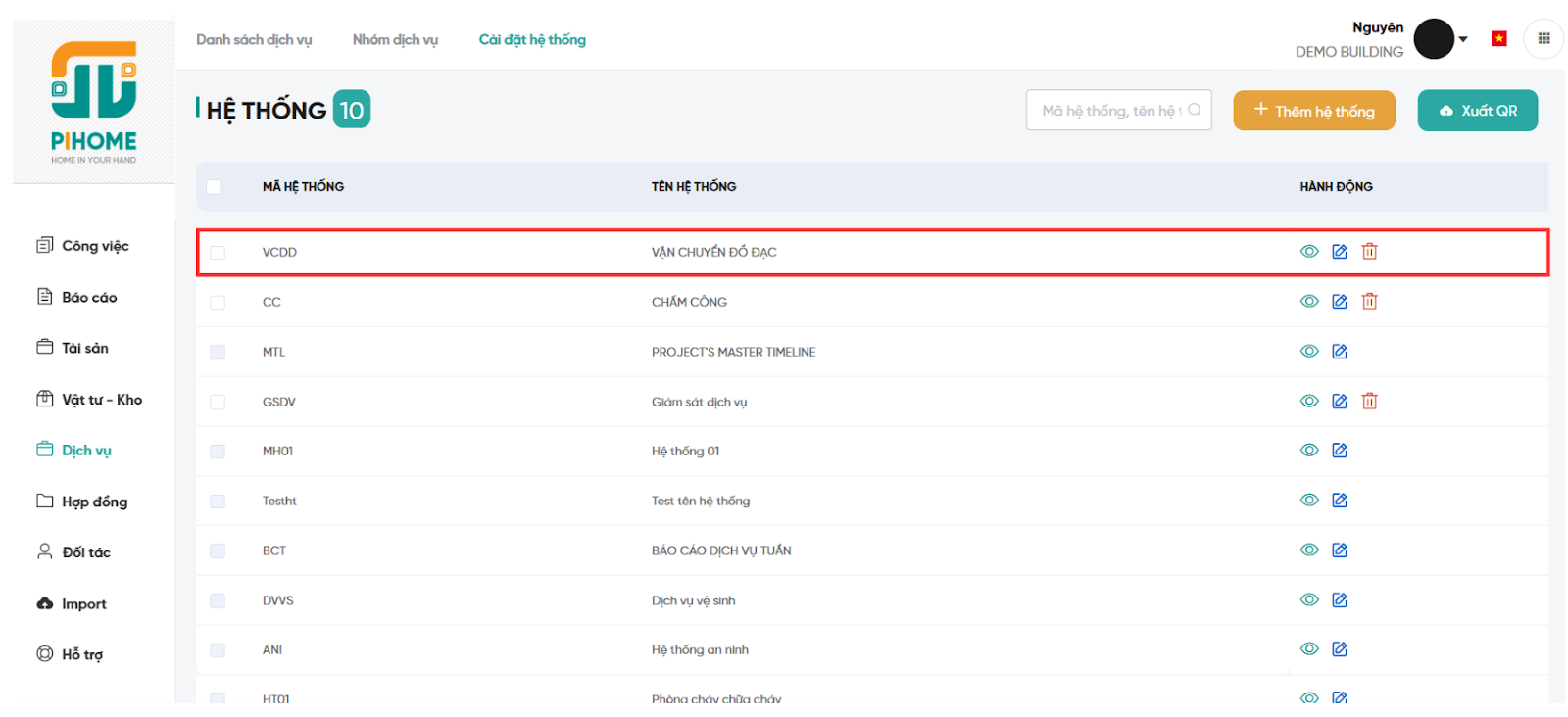Select the checkbox next to MH01
Image resolution: width=1568 pixels, height=717 pixels.
[218, 452]
